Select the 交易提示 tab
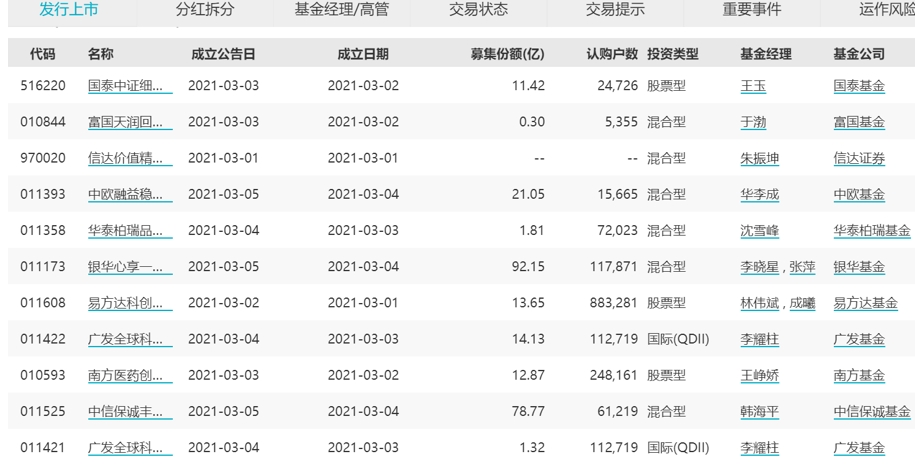The image size is (915, 470). (x=615, y=9)
